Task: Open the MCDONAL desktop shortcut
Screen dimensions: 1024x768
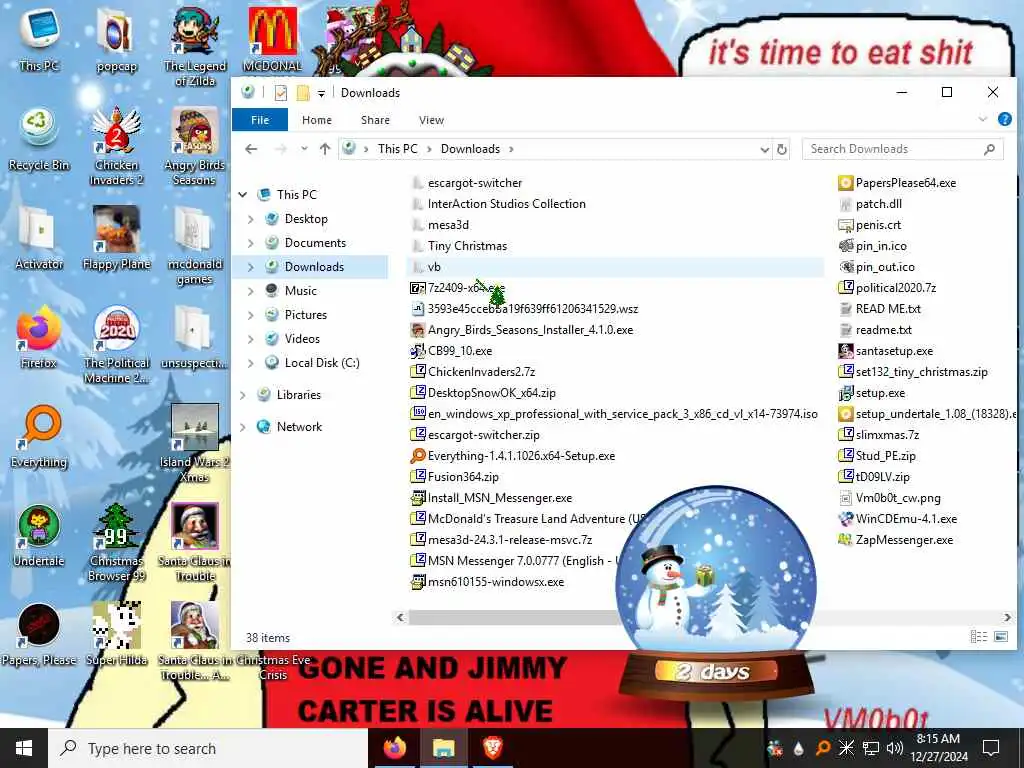Action: [x=272, y=39]
